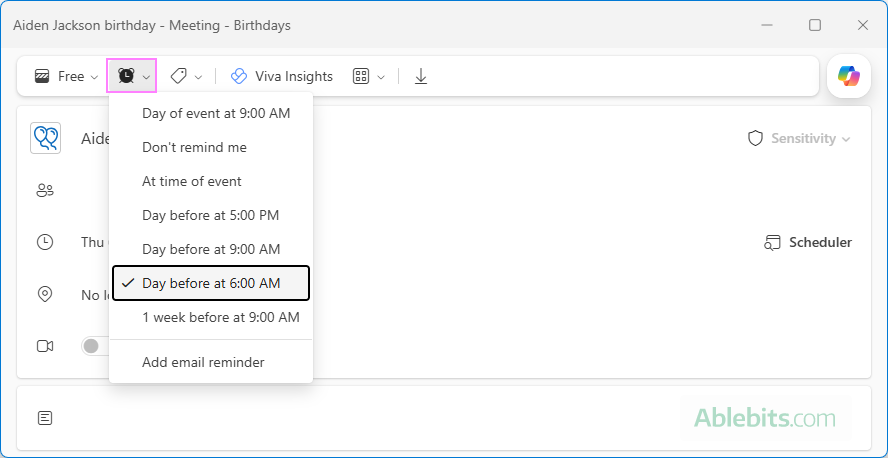Open the Copilot button
888x458 pixels.
tap(848, 76)
